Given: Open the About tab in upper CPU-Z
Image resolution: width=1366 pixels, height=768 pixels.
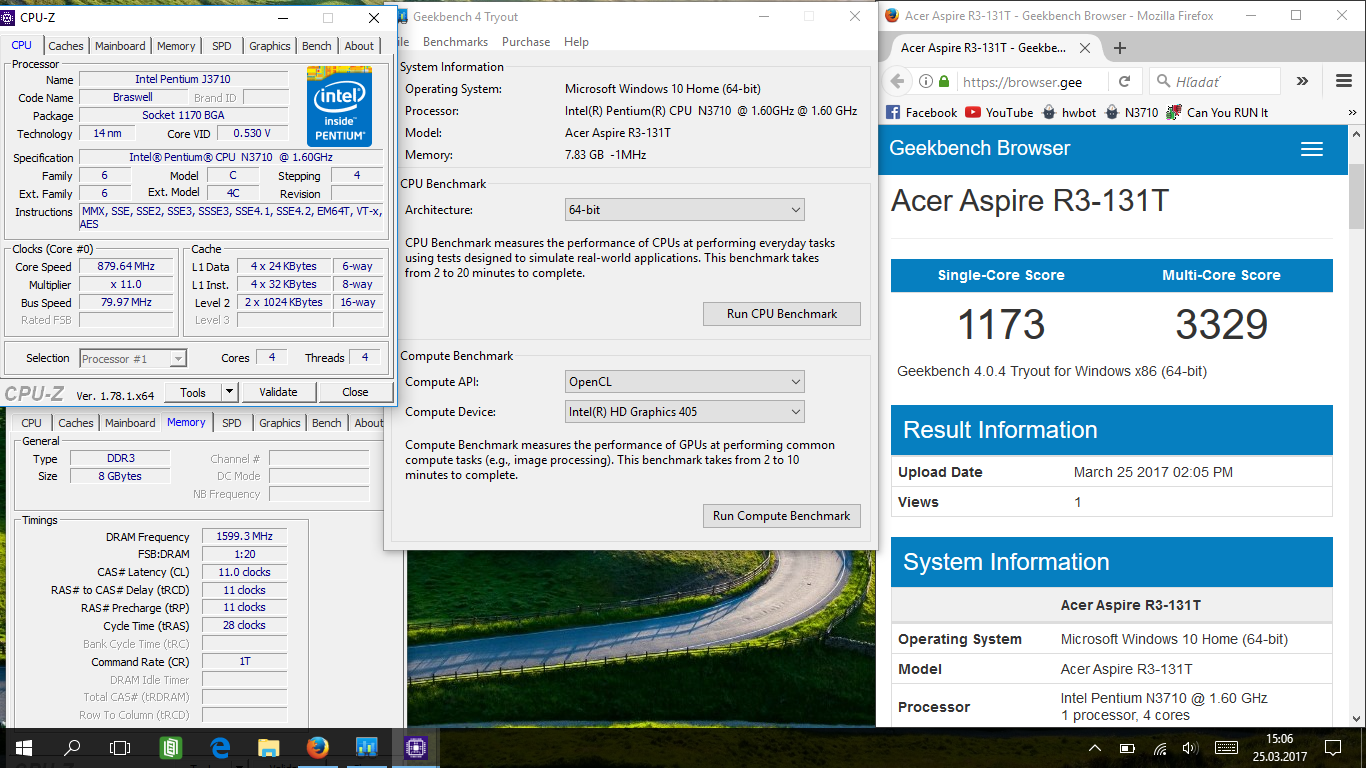Looking at the screenshot, I should pyautogui.click(x=359, y=46).
